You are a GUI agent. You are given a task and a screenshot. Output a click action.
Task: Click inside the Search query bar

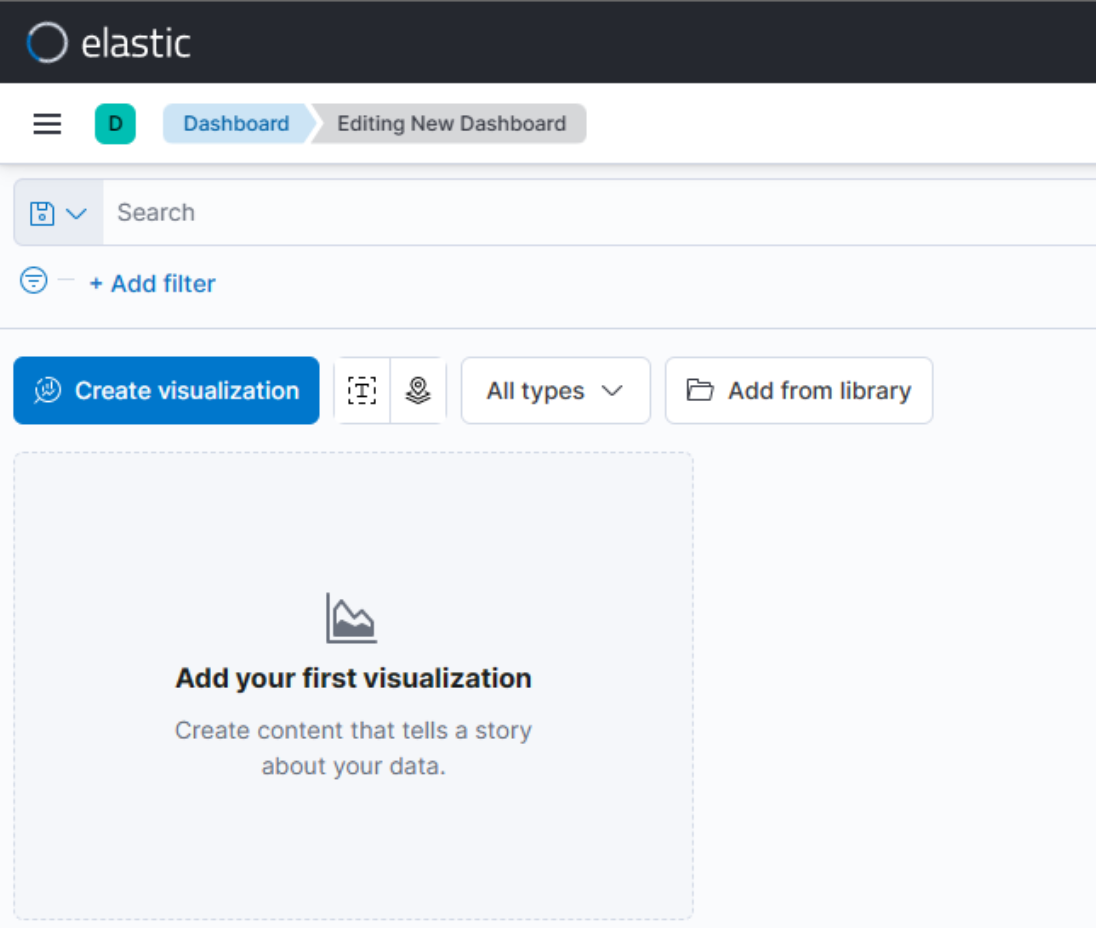400,212
